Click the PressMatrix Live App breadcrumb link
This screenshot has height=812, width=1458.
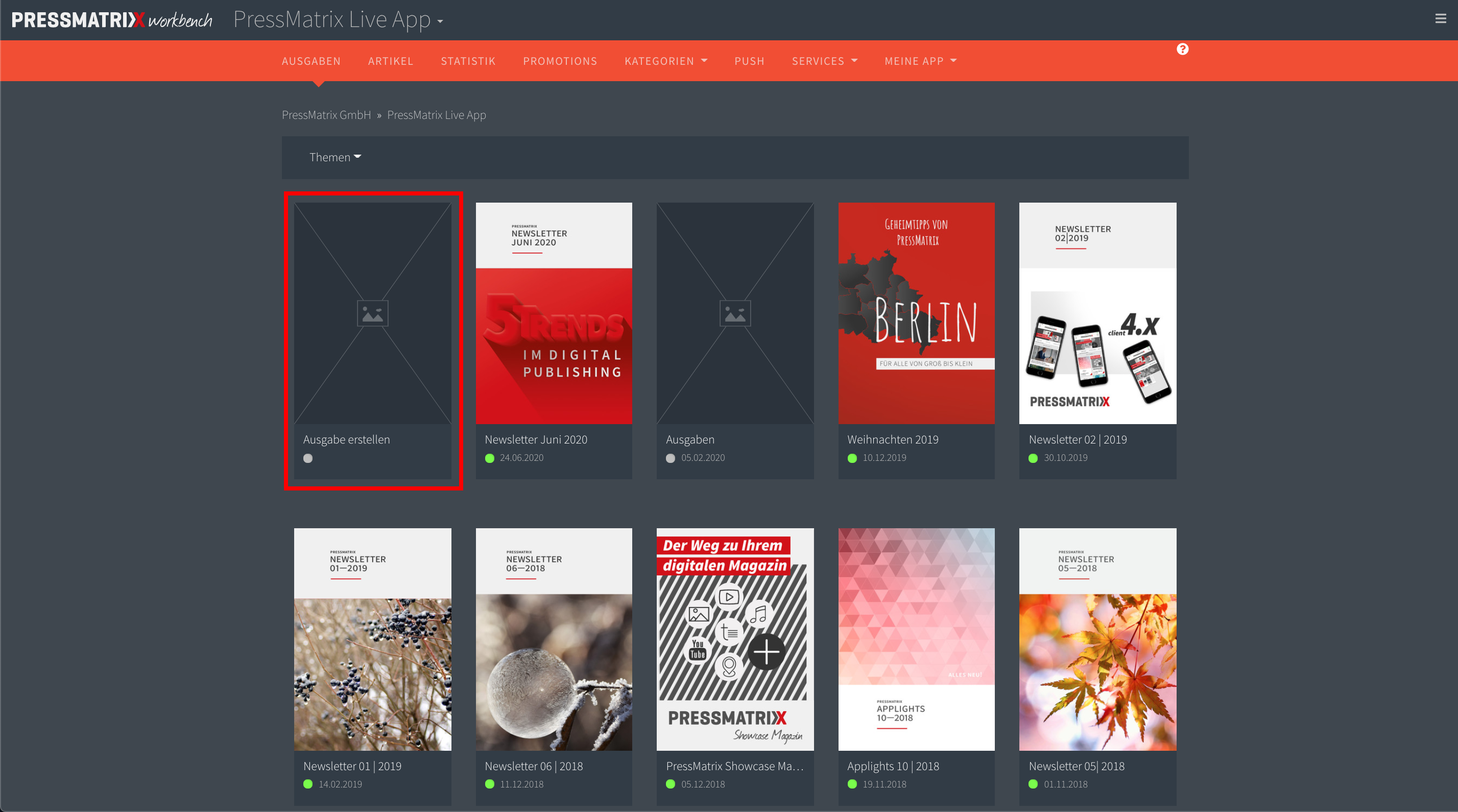[x=437, y=115]
